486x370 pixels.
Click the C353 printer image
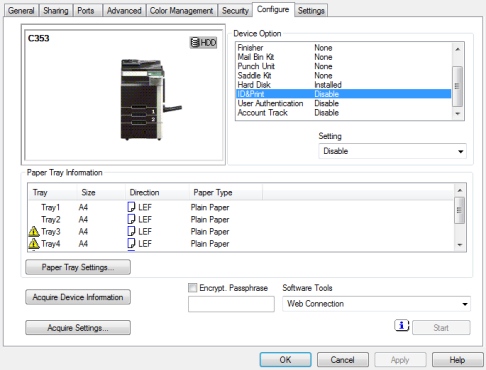point(151,100)
